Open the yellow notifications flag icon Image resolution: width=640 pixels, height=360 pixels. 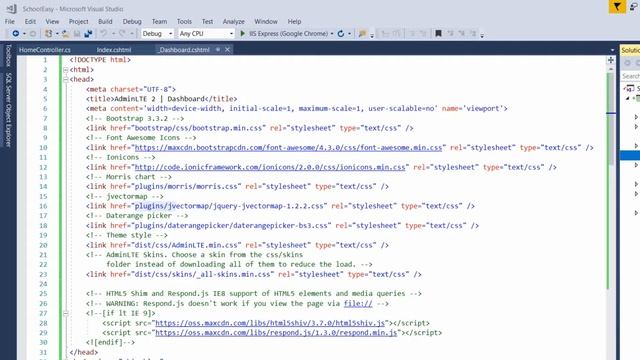point(617,7)
